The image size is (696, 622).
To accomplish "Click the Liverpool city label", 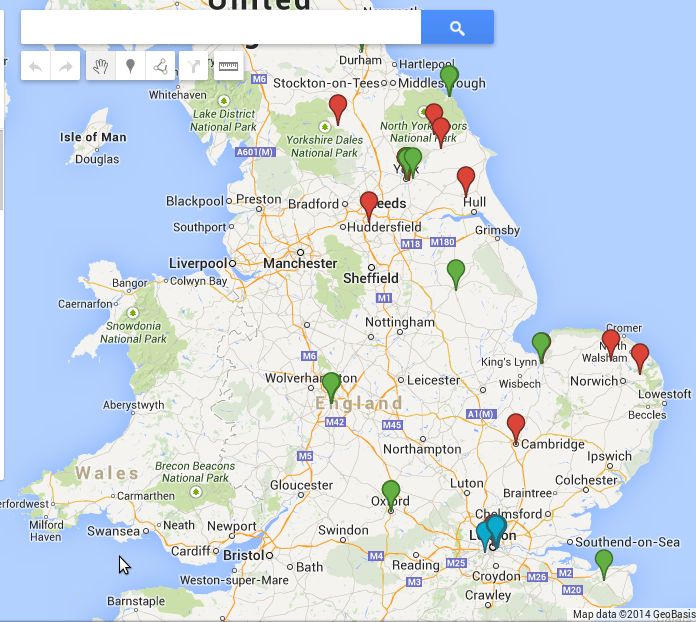I will [x=198, y=263].
